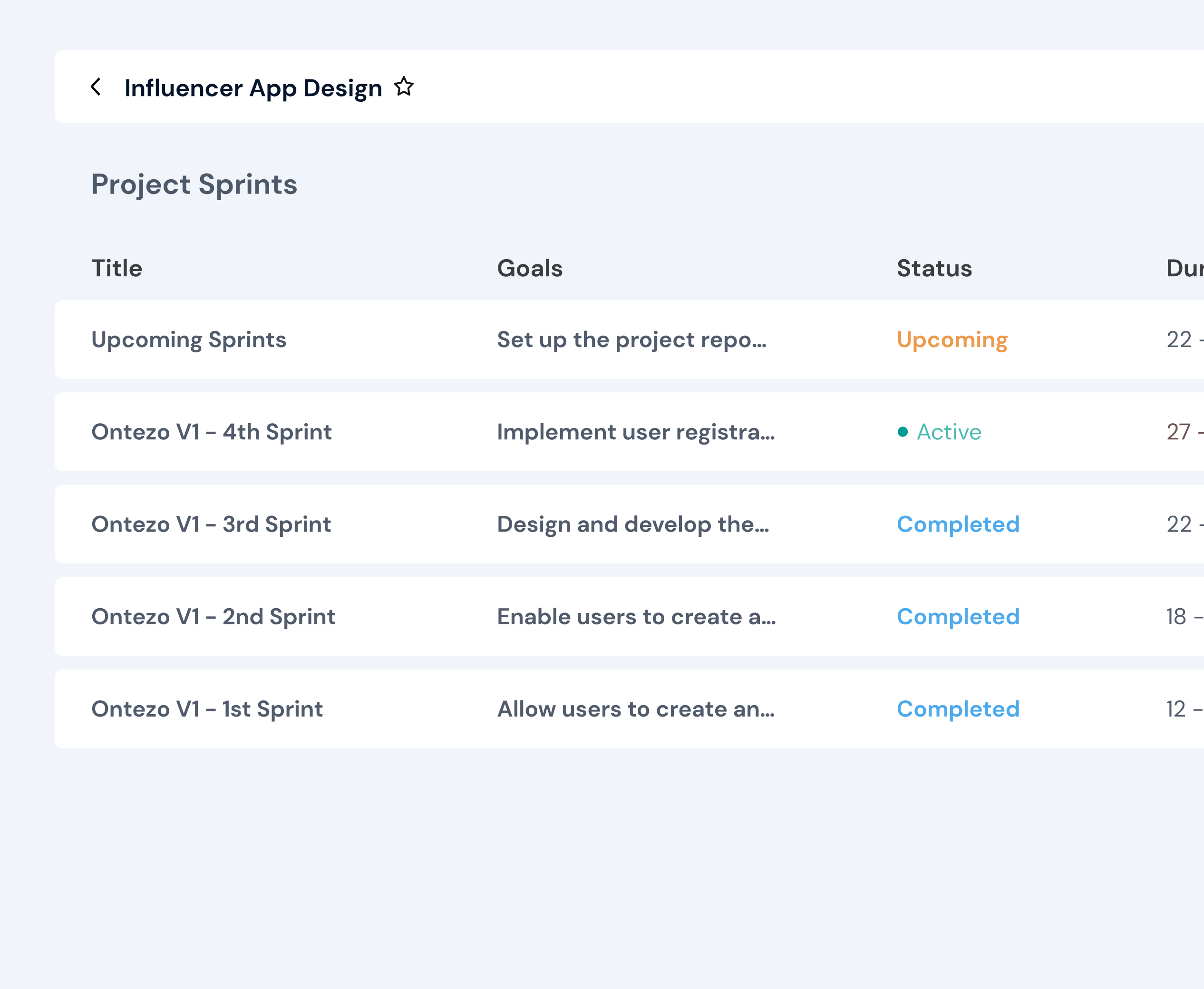Click the Active status label
The height and width of the screenshot is (989, 1204).
pyautogui.click(x=948, y=432)
